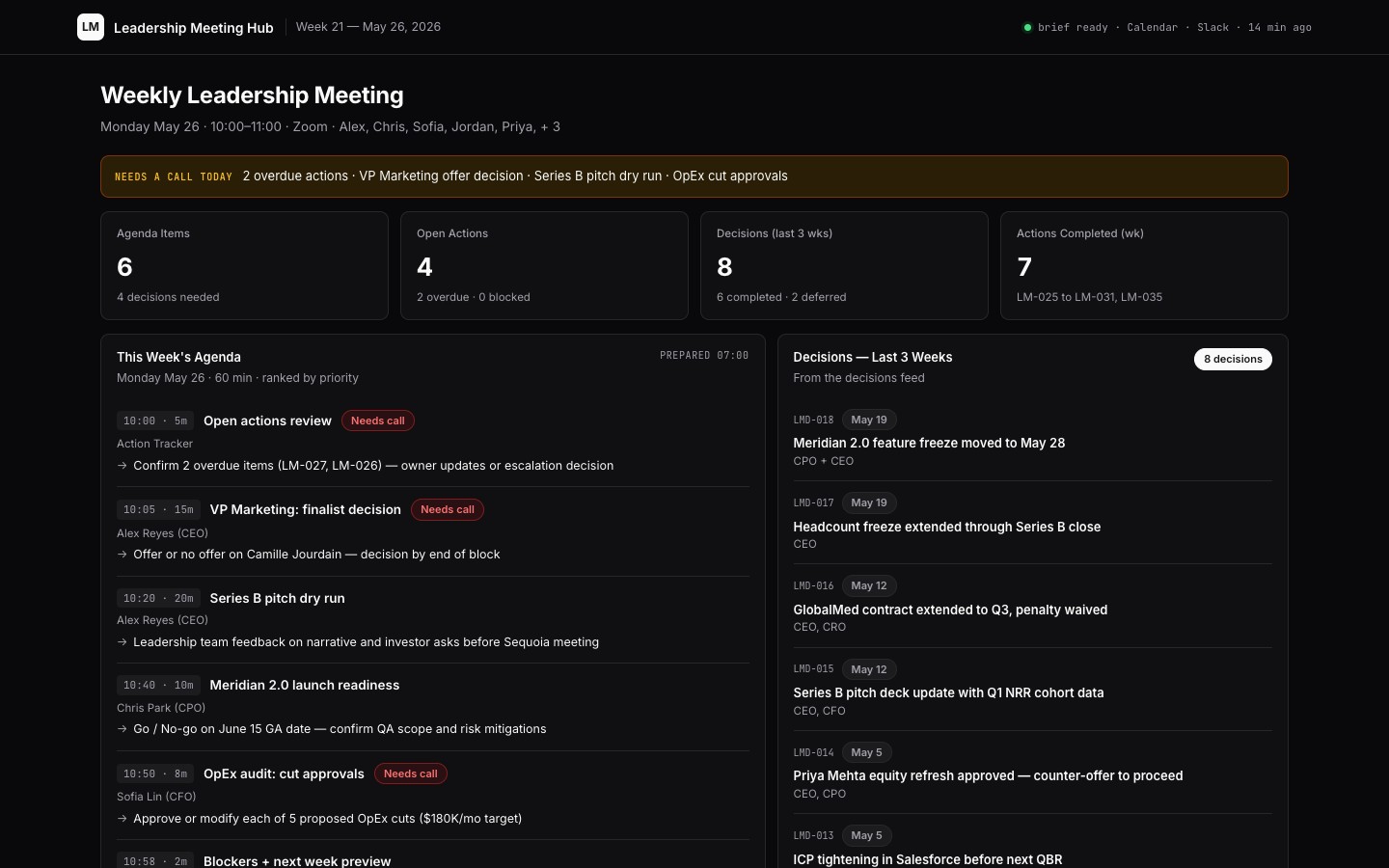Click the arrow icon beside Go / No-go
The width and height of the screenshot is (1389, 868).
pyautogui.click(x=123, y=729)
